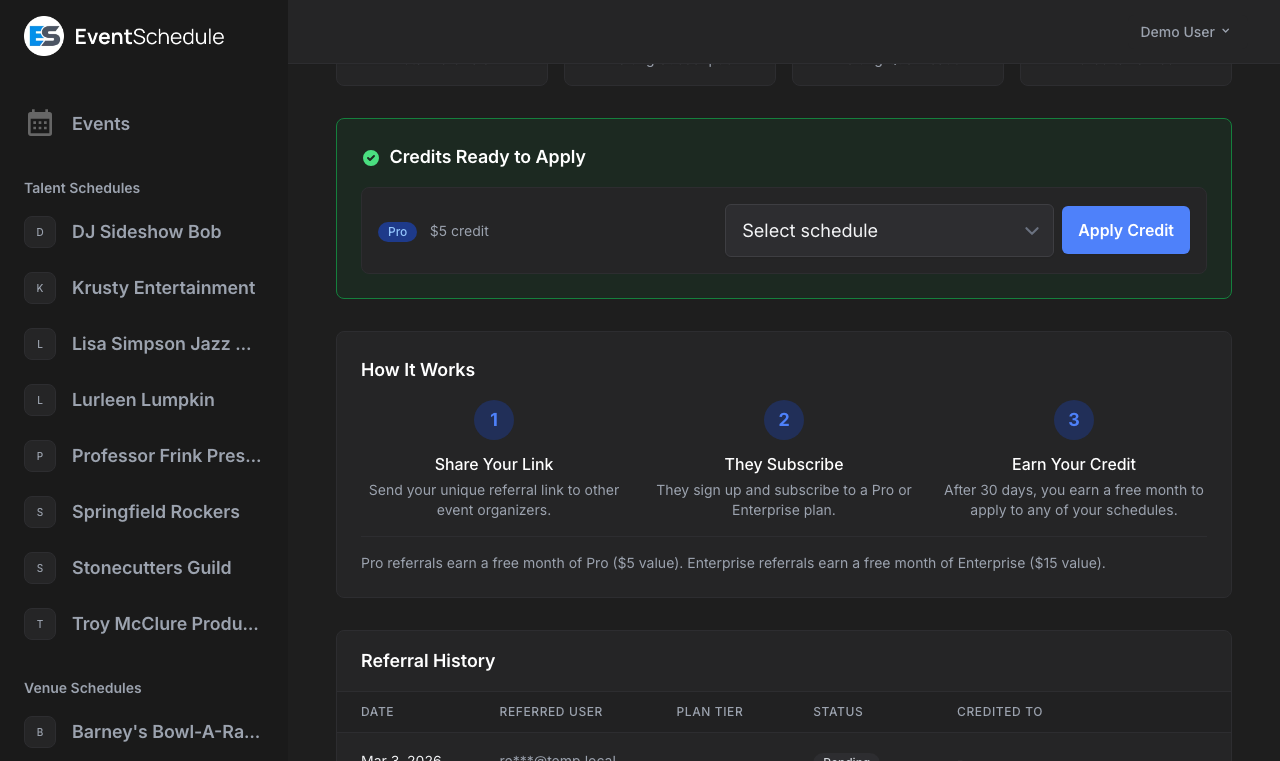The image size is (1280, 761).
Task: Click the Pro plan badge
Action: pyautogui.click(x=397, y=231)
